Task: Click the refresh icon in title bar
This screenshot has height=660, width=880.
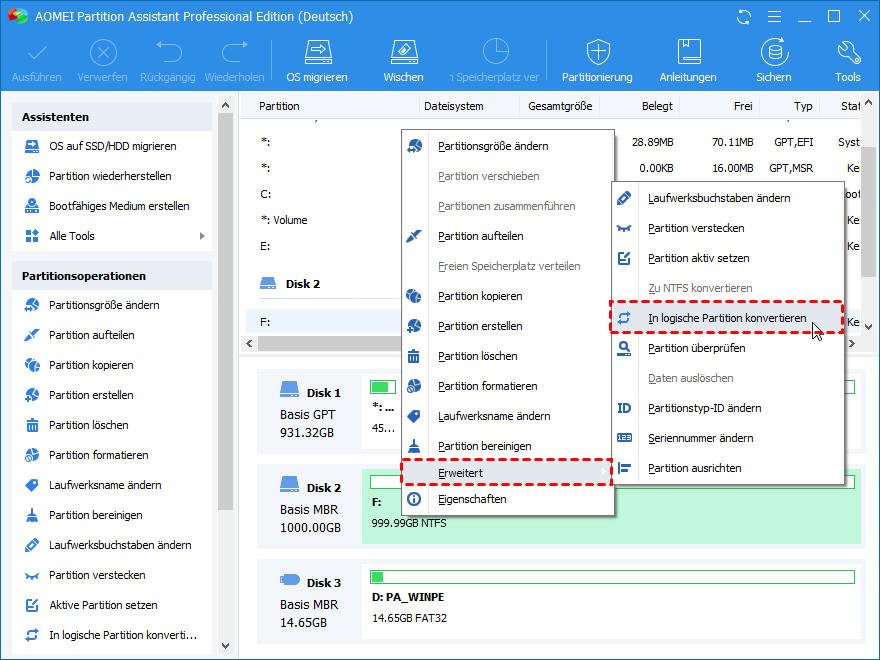Action: (744, 17)
